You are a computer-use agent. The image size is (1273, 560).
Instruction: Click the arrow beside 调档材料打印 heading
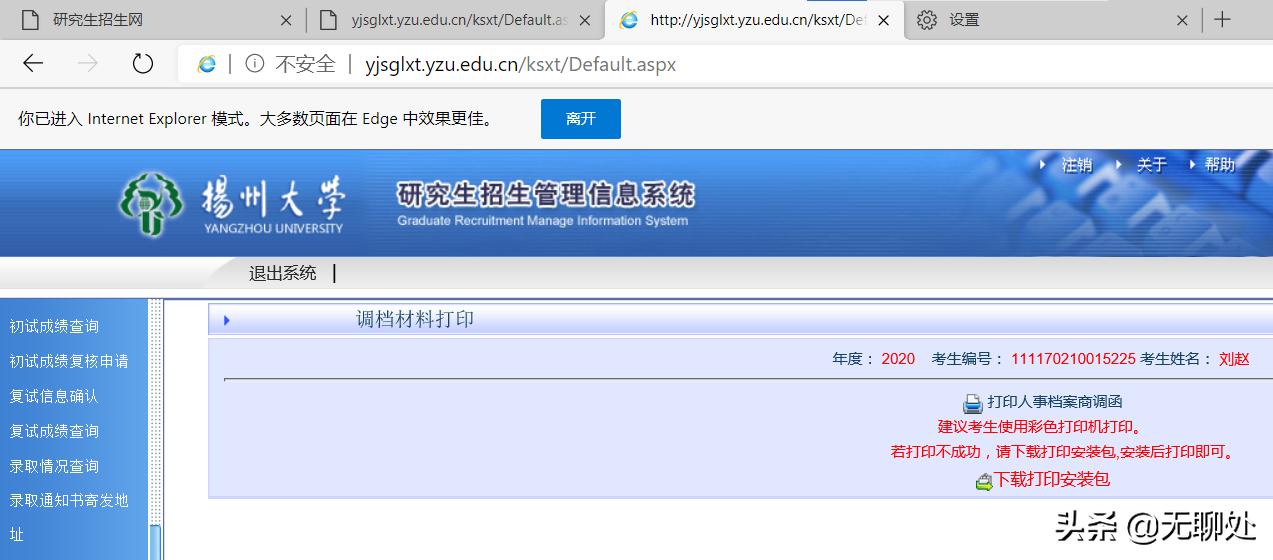pyautogui.click(x=227, y=320)
